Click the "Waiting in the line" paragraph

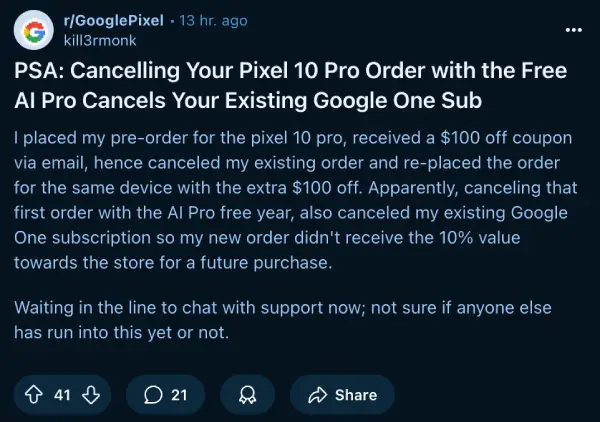(x=283, y=320)
